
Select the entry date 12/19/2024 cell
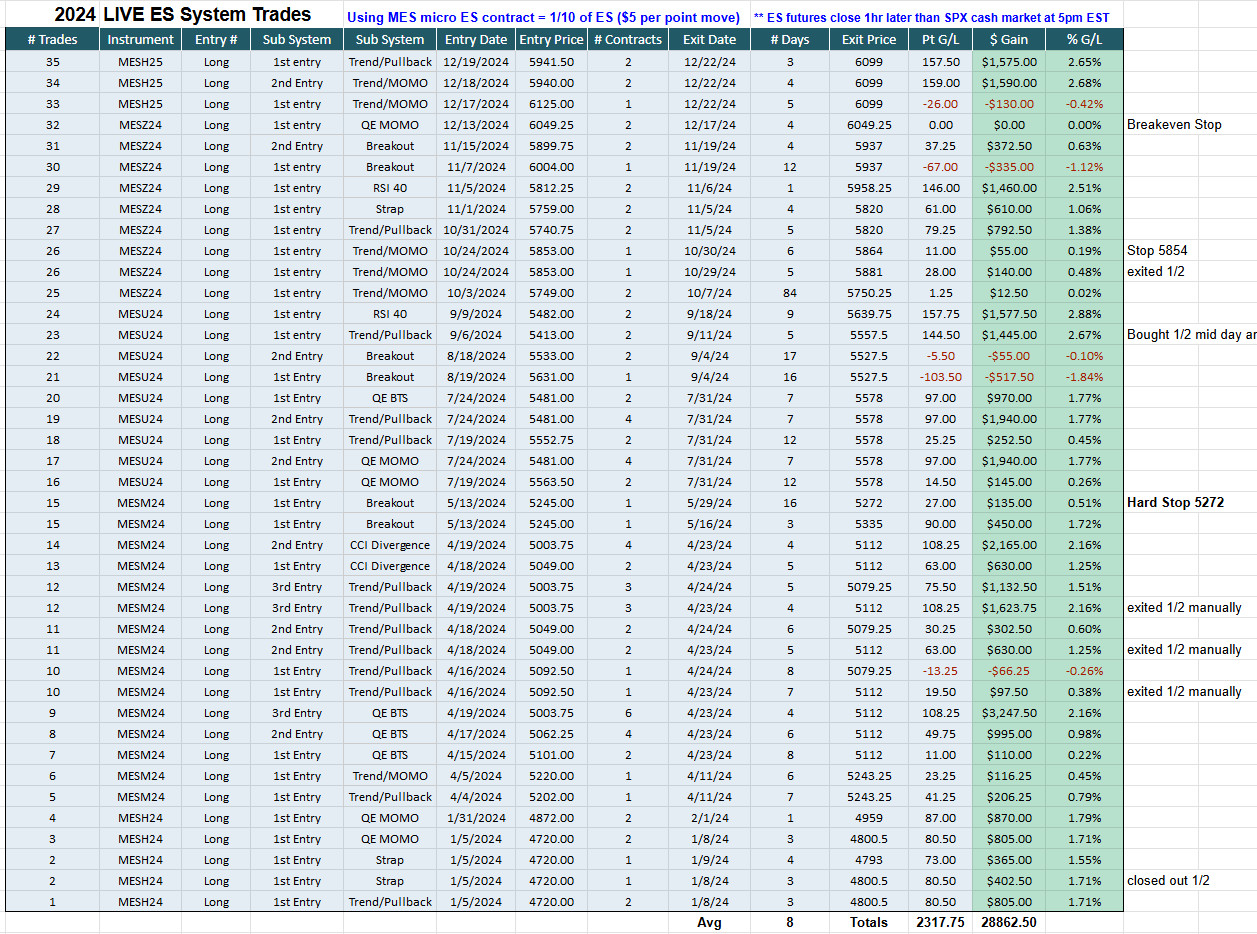tap(476, 62)
